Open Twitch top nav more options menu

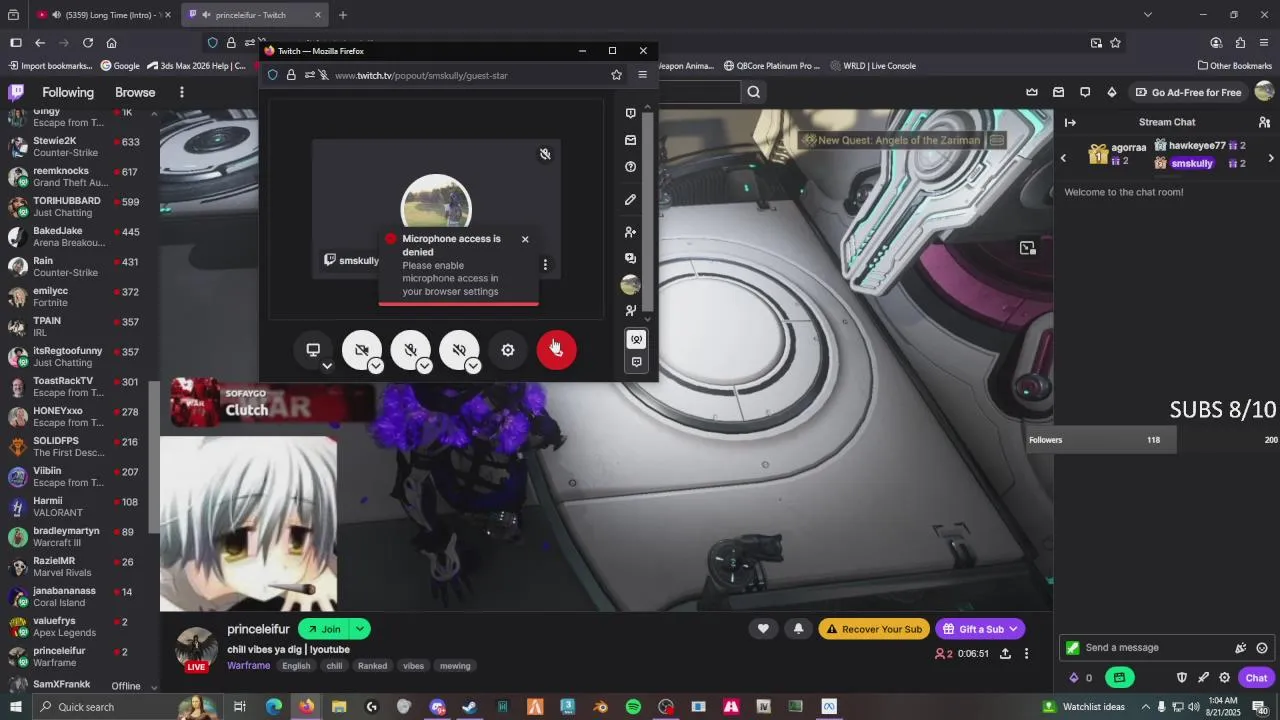181,92
